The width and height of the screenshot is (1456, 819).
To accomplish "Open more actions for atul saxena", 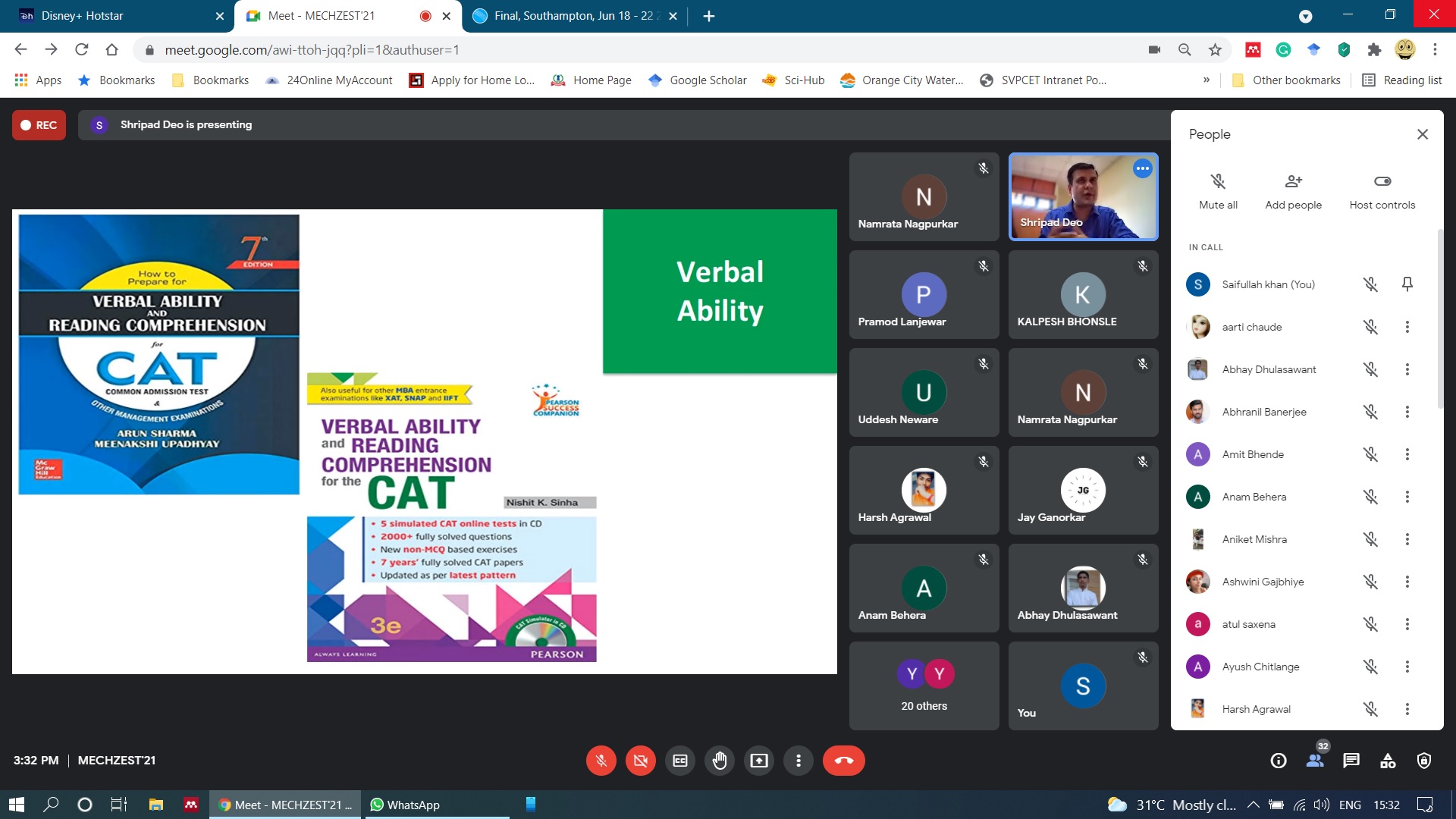I will [x=1407, y=624].
